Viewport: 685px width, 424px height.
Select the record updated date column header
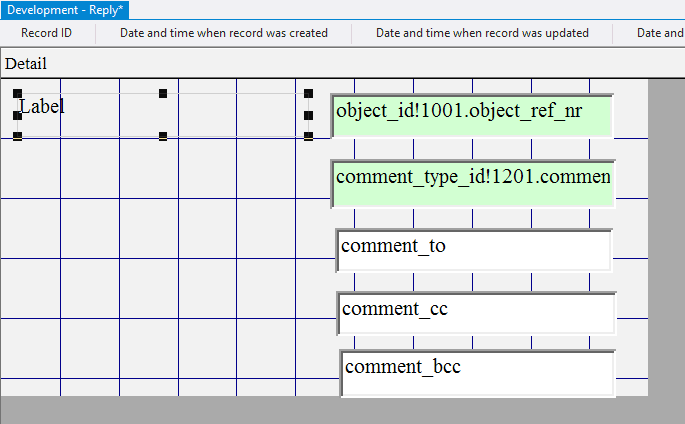(482, 33)
